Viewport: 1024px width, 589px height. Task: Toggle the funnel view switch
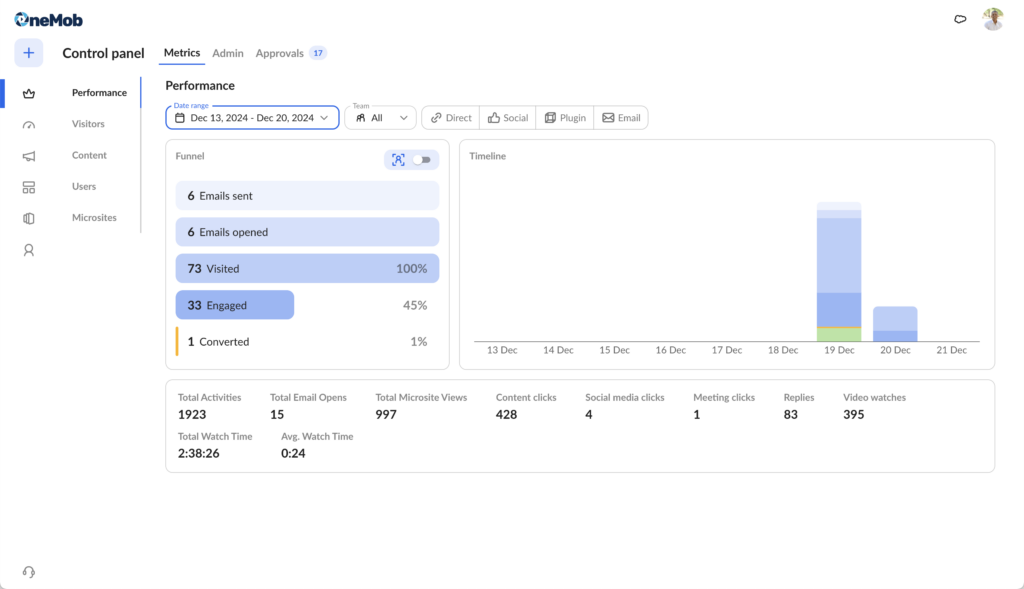(421, 160)
